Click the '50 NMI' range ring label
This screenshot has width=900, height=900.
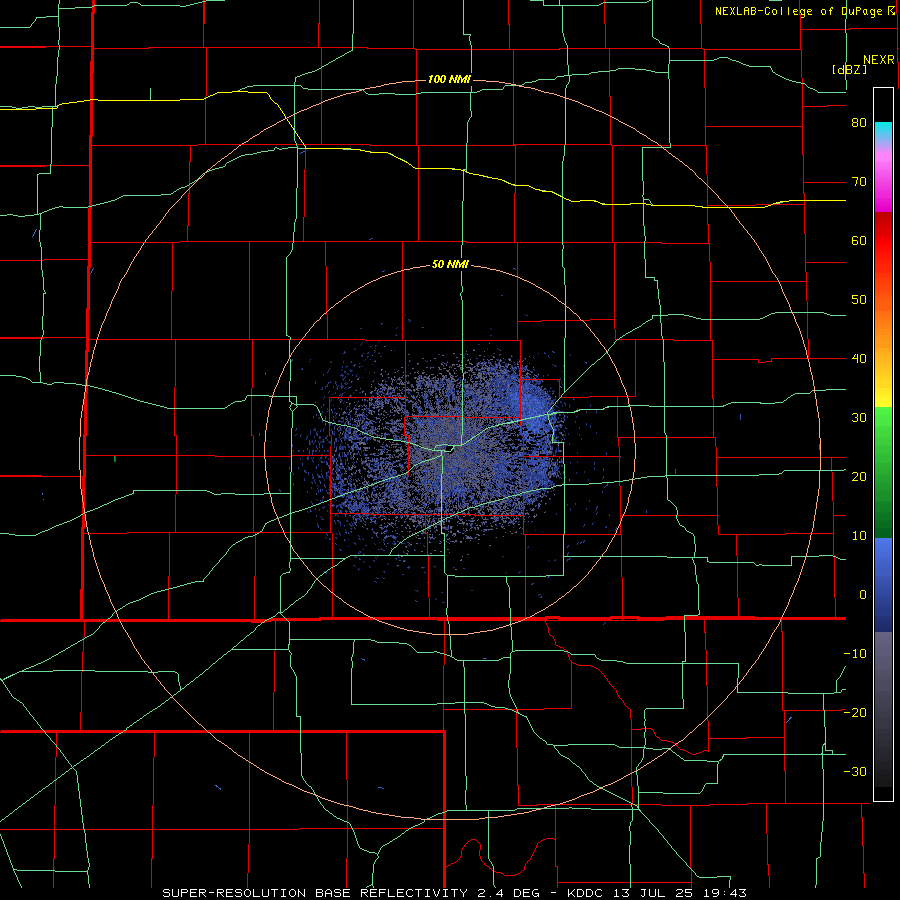(451, 265)
